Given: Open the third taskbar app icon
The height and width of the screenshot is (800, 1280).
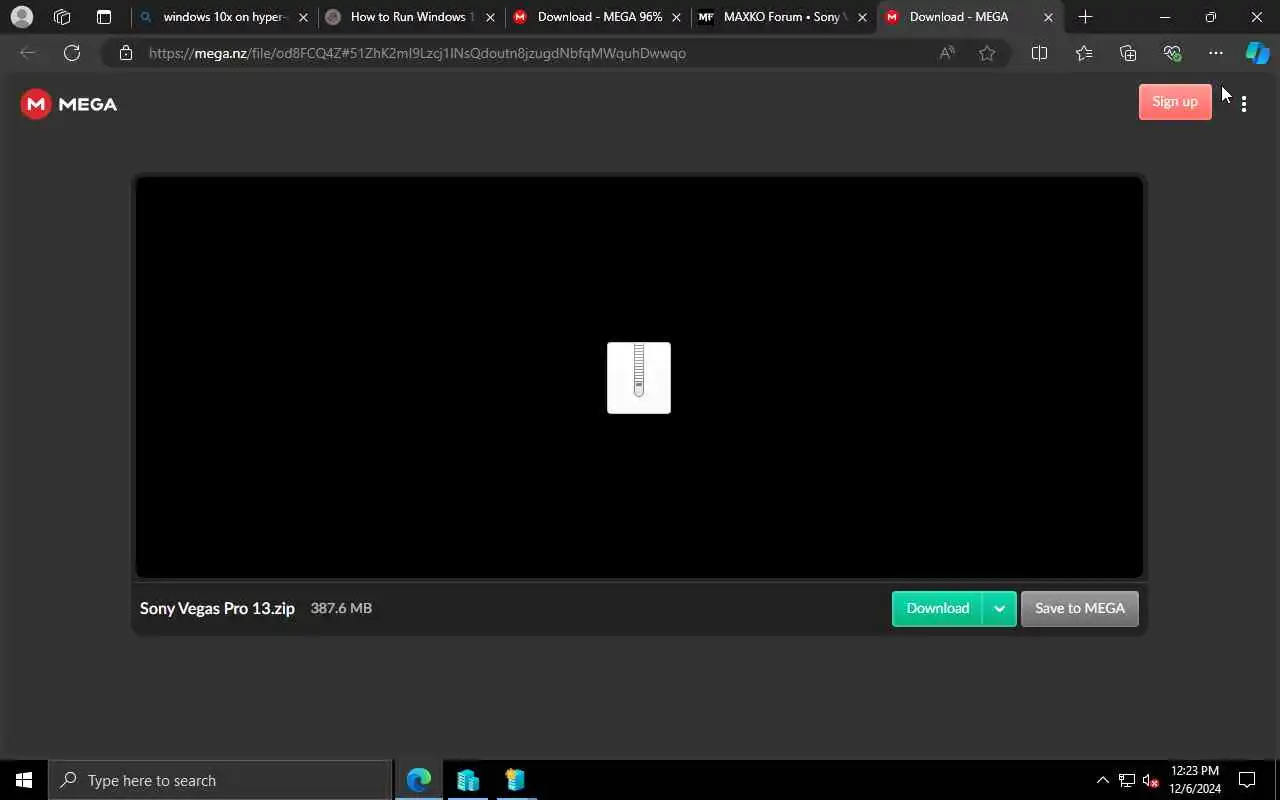Looking at the screenshot, I should (x=515, y=780).
